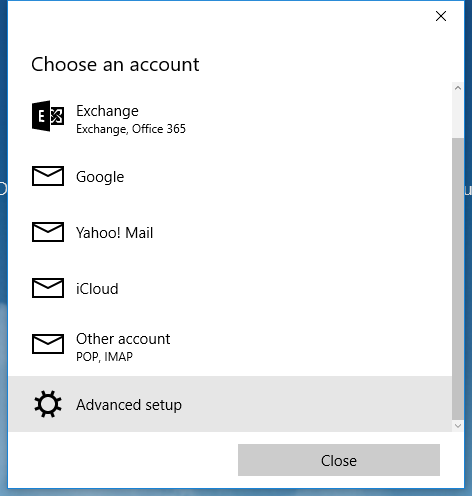Select the Yahoo! Mail label
Screen dimensions: 472x496
[x=115, y=233]
